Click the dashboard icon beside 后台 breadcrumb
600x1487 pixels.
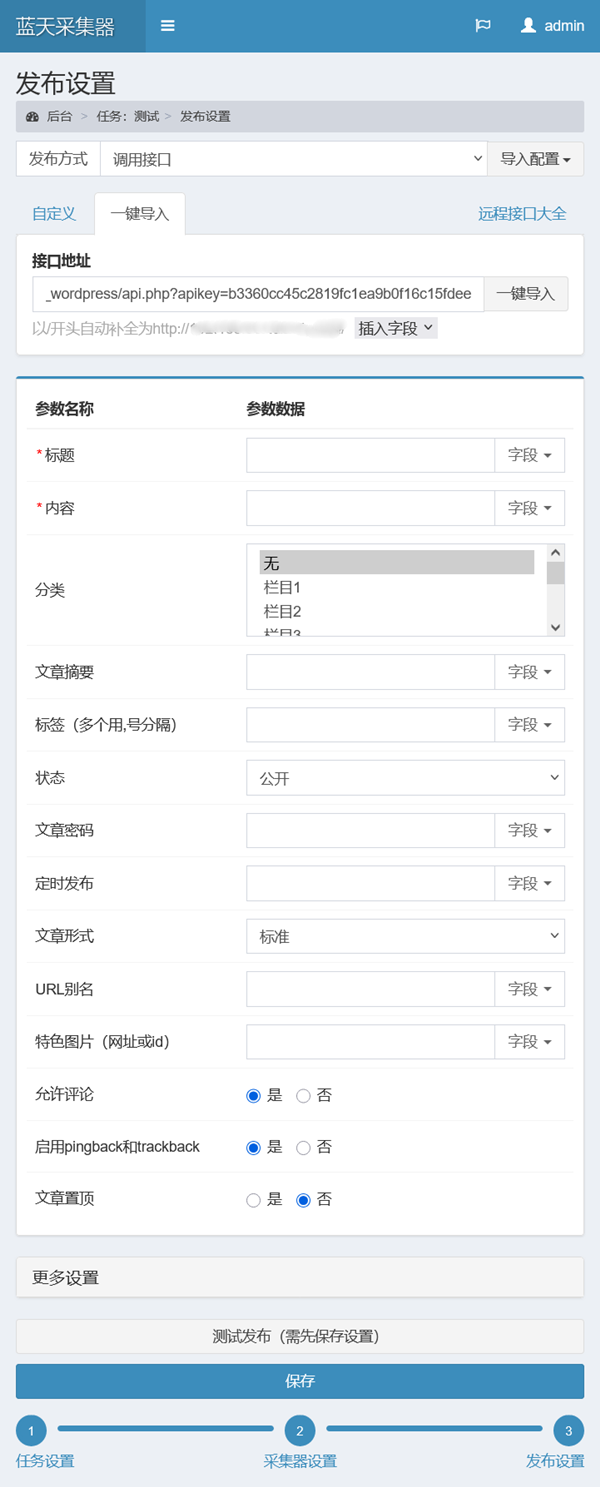(33, 117)
